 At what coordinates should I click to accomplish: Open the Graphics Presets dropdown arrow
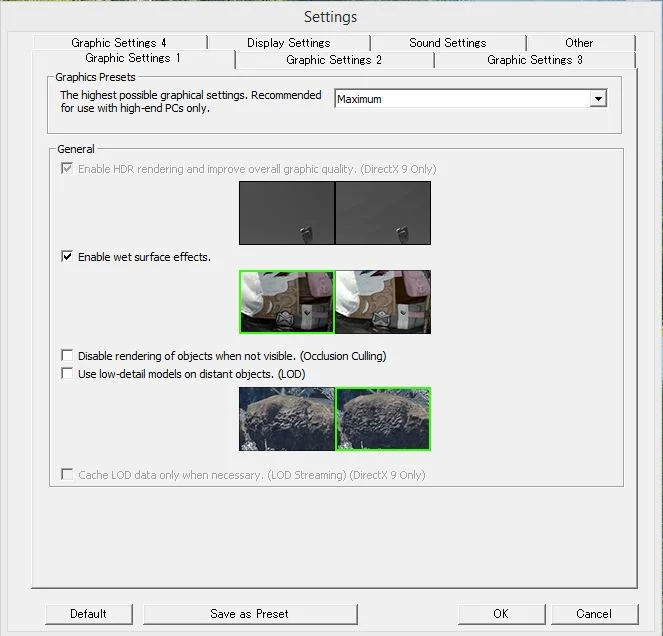coord(598,99)
